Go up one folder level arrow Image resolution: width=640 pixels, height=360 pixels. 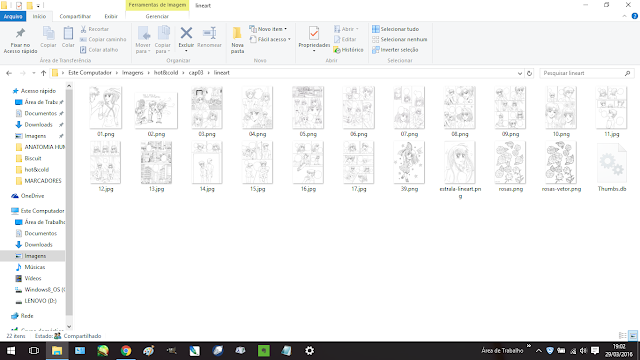tap(43, 73)
